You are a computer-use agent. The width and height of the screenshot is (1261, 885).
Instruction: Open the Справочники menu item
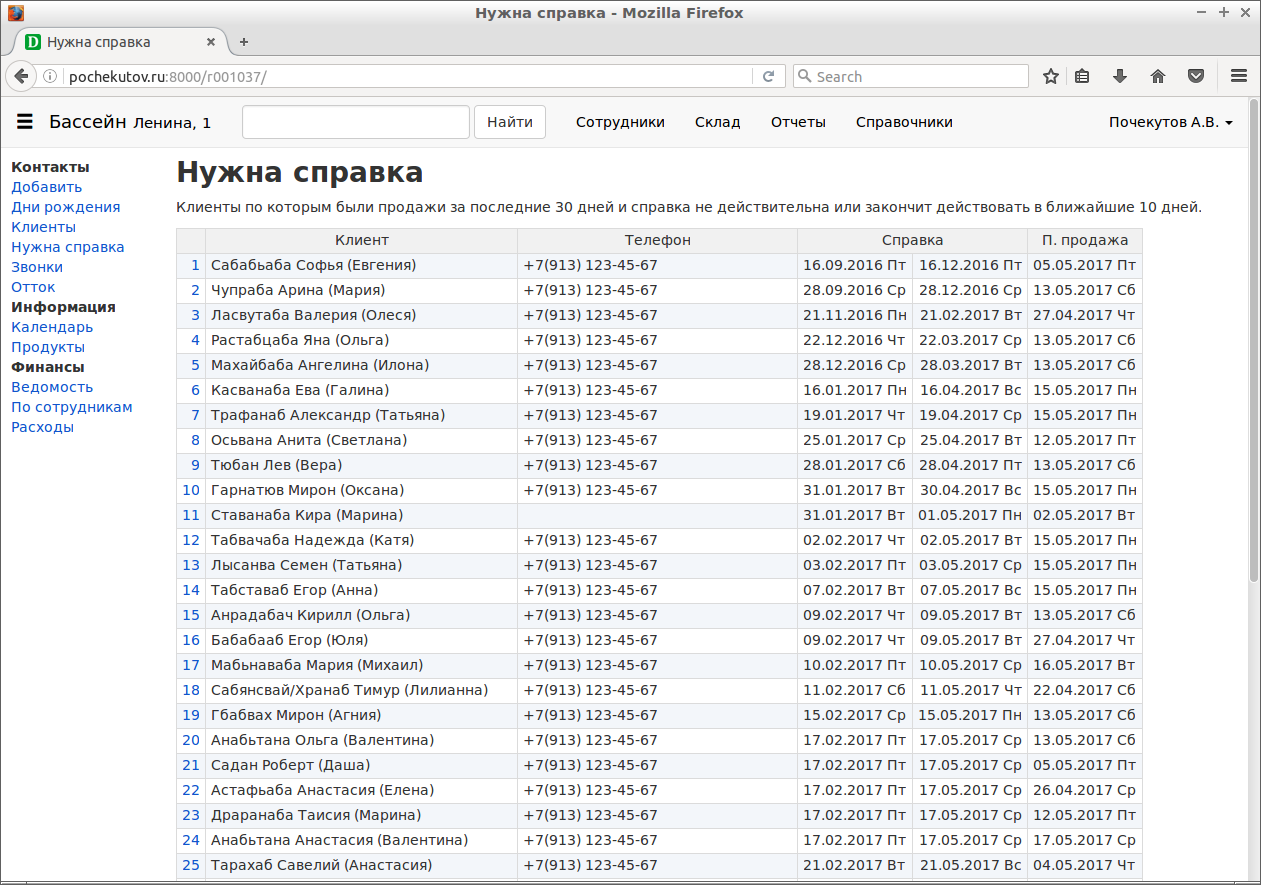(x=904, y=122)
